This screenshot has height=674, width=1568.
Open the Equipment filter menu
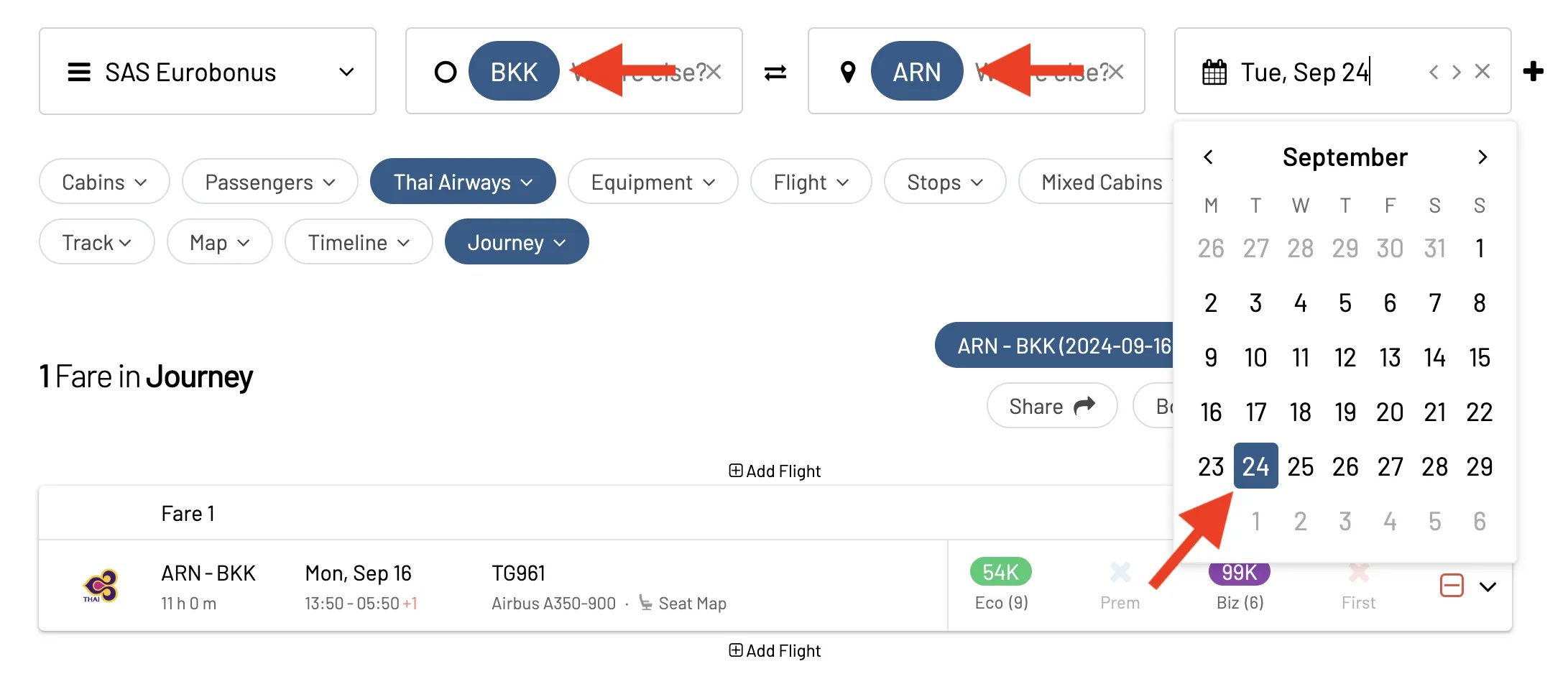click(652, 182)
